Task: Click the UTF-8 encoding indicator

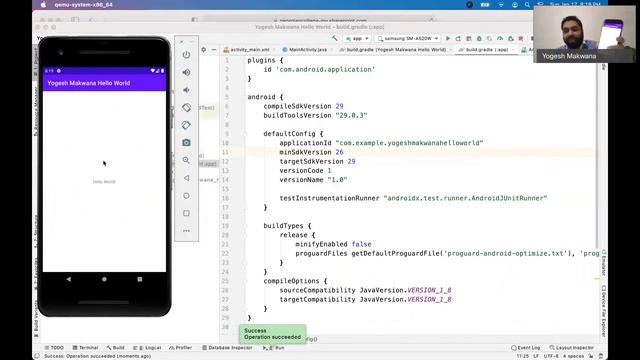Action: pos(551,356)
